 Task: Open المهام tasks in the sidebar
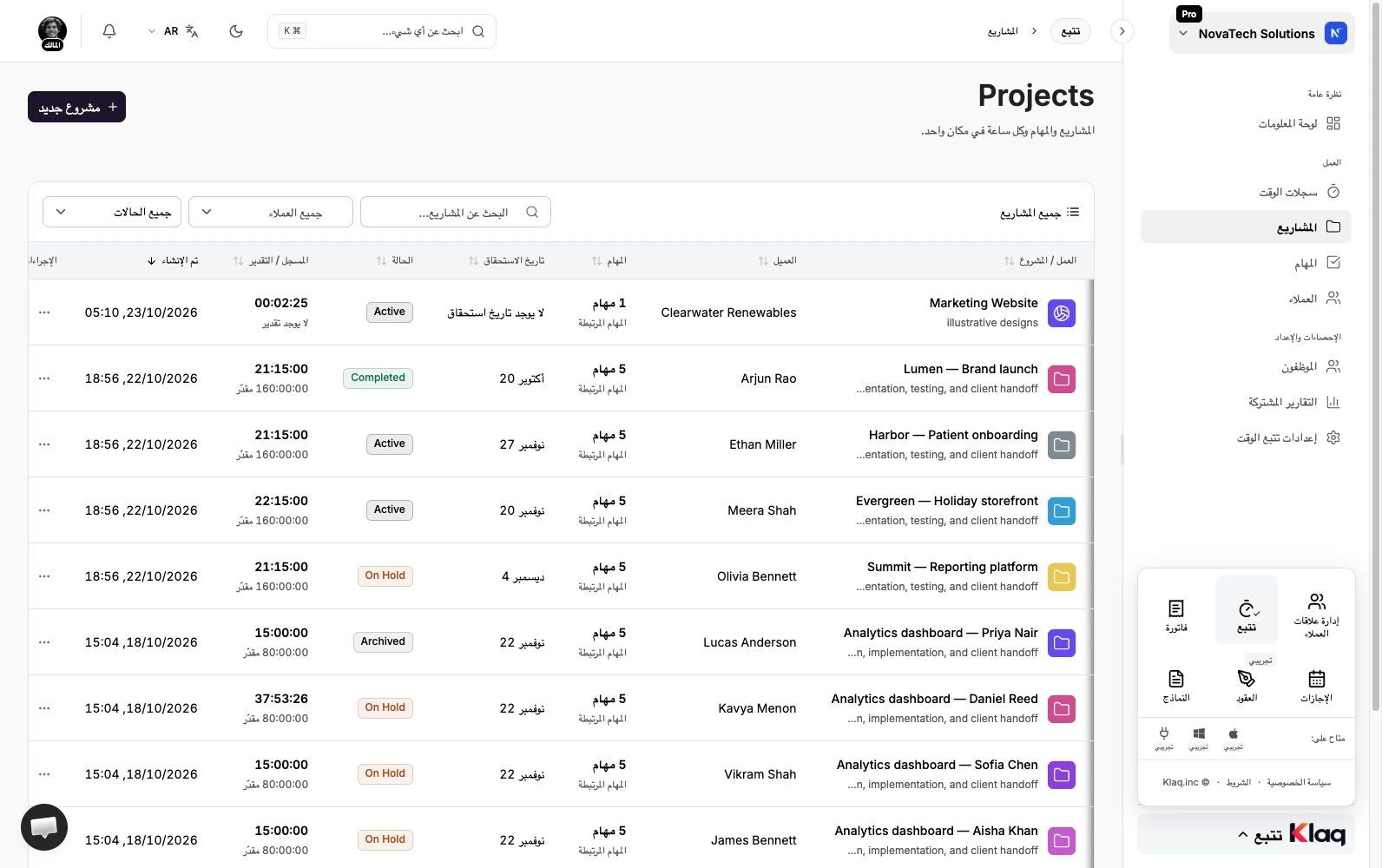pos(1247,263)
